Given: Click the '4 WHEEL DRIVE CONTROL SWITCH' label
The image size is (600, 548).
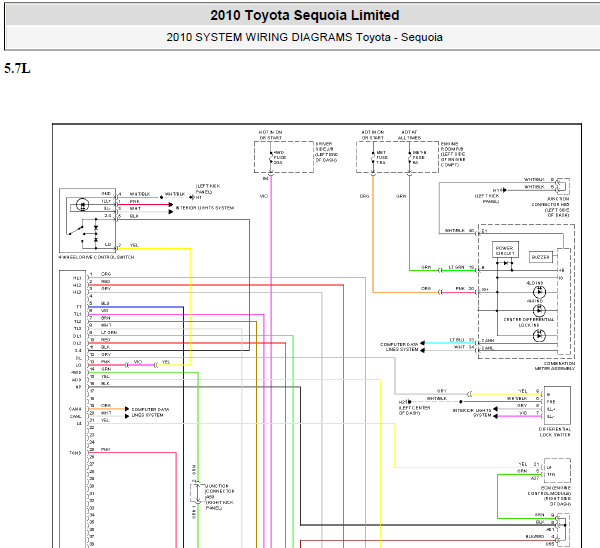Looking at the screenshot, I should 96,257.
